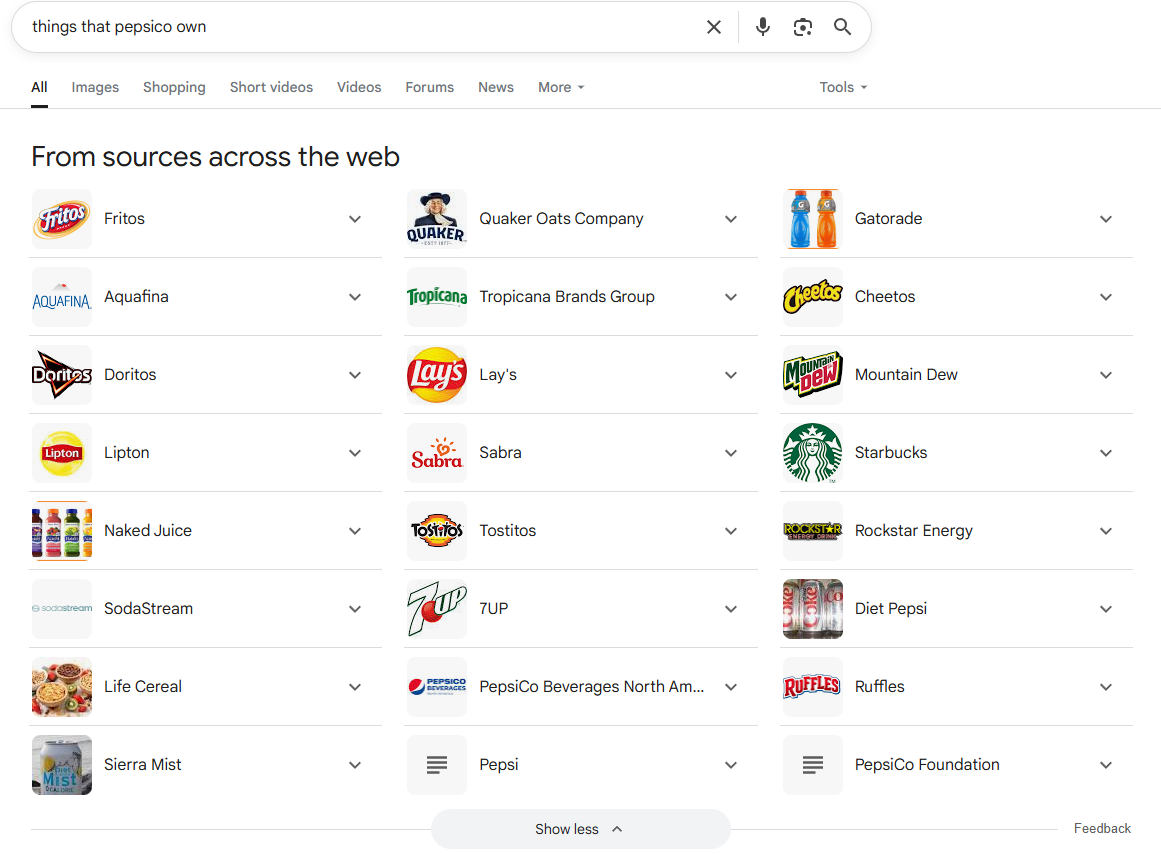Click the Aquafina logo thumbnail
The width and height of the screenshot is (1161, 854).
62,297
